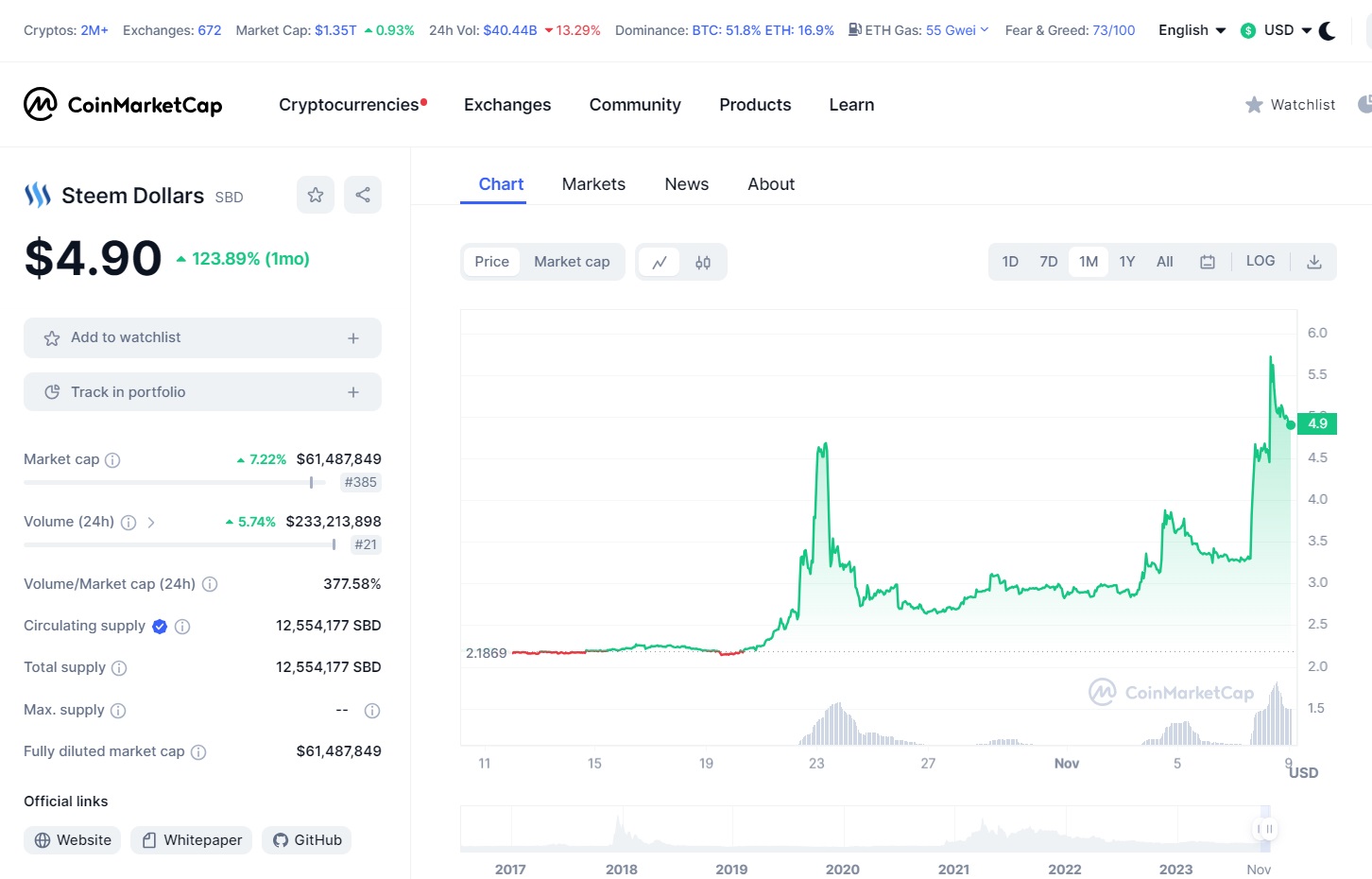1372x879 pixels.
Task: Open the Learn menu
Action: 851,105
